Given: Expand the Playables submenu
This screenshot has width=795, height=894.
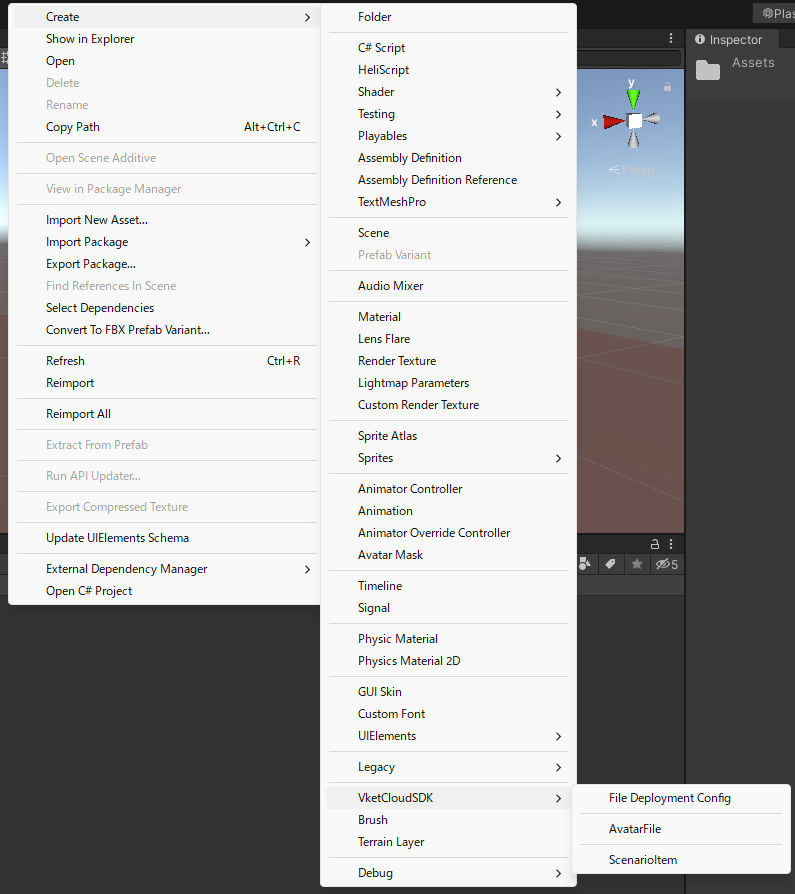Looking at the screenshot, I should click(448, 136).
